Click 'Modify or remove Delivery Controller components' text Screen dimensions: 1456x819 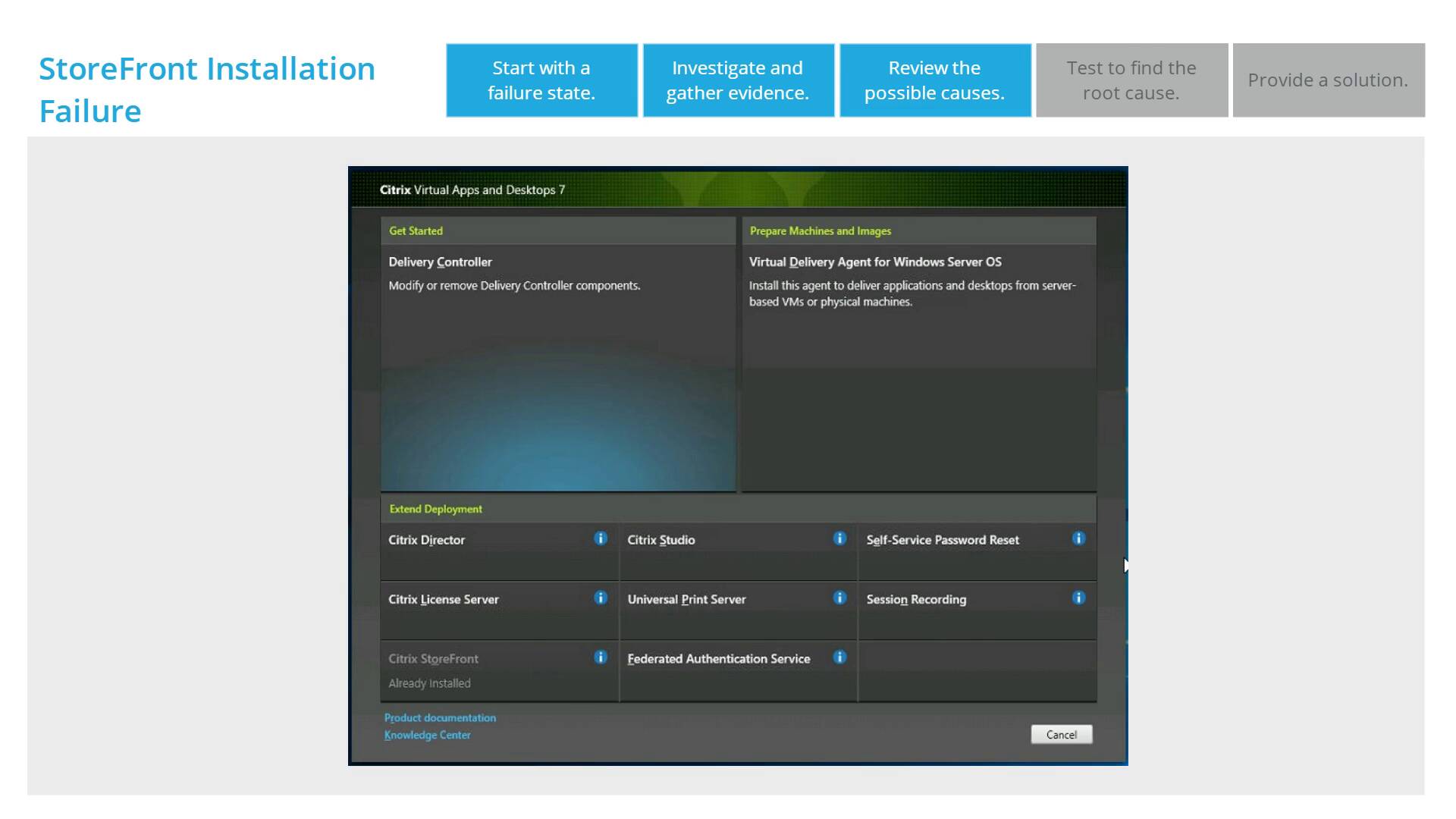point(514,286)
